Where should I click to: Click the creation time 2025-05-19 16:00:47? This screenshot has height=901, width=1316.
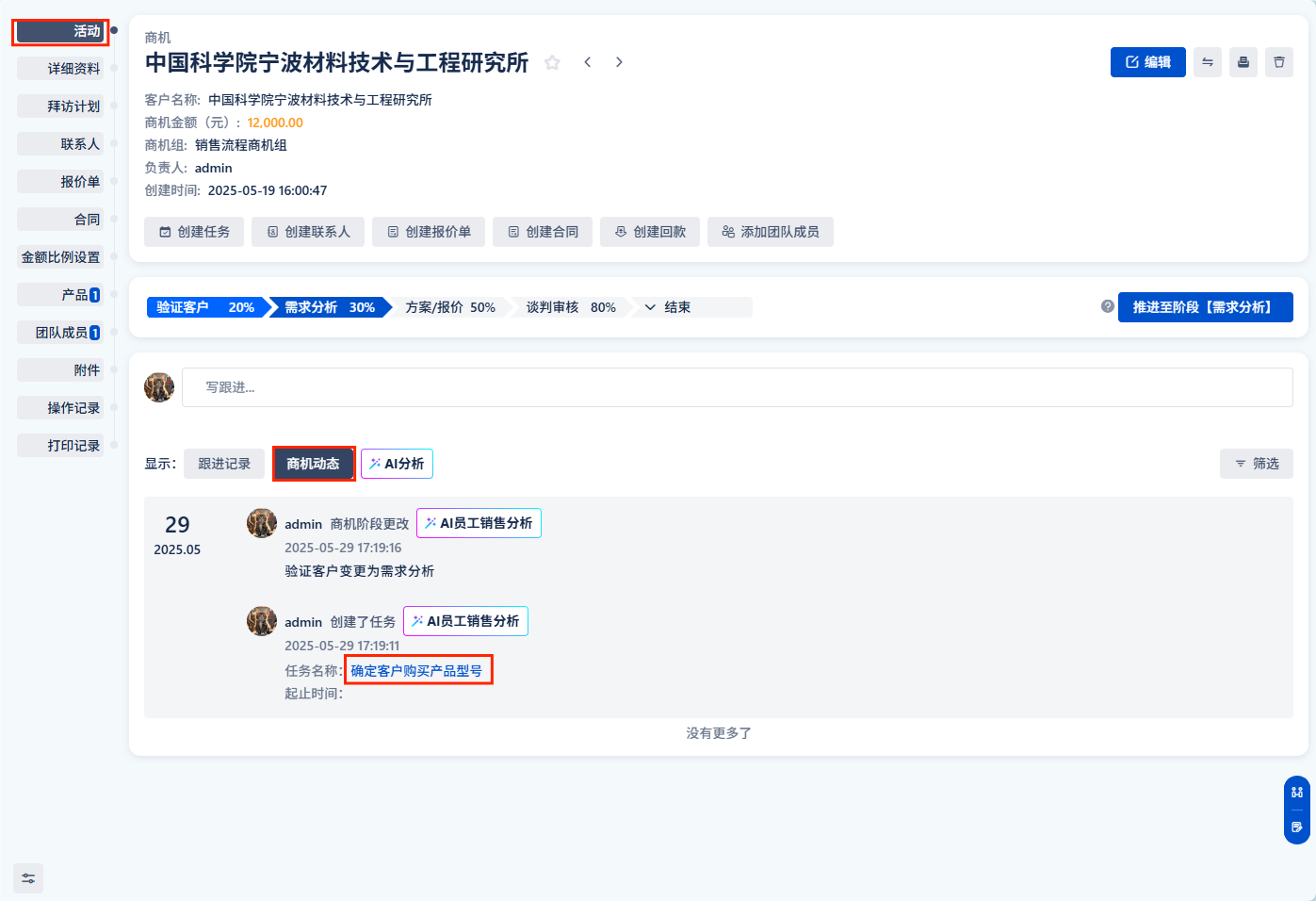tap(268, 190)
